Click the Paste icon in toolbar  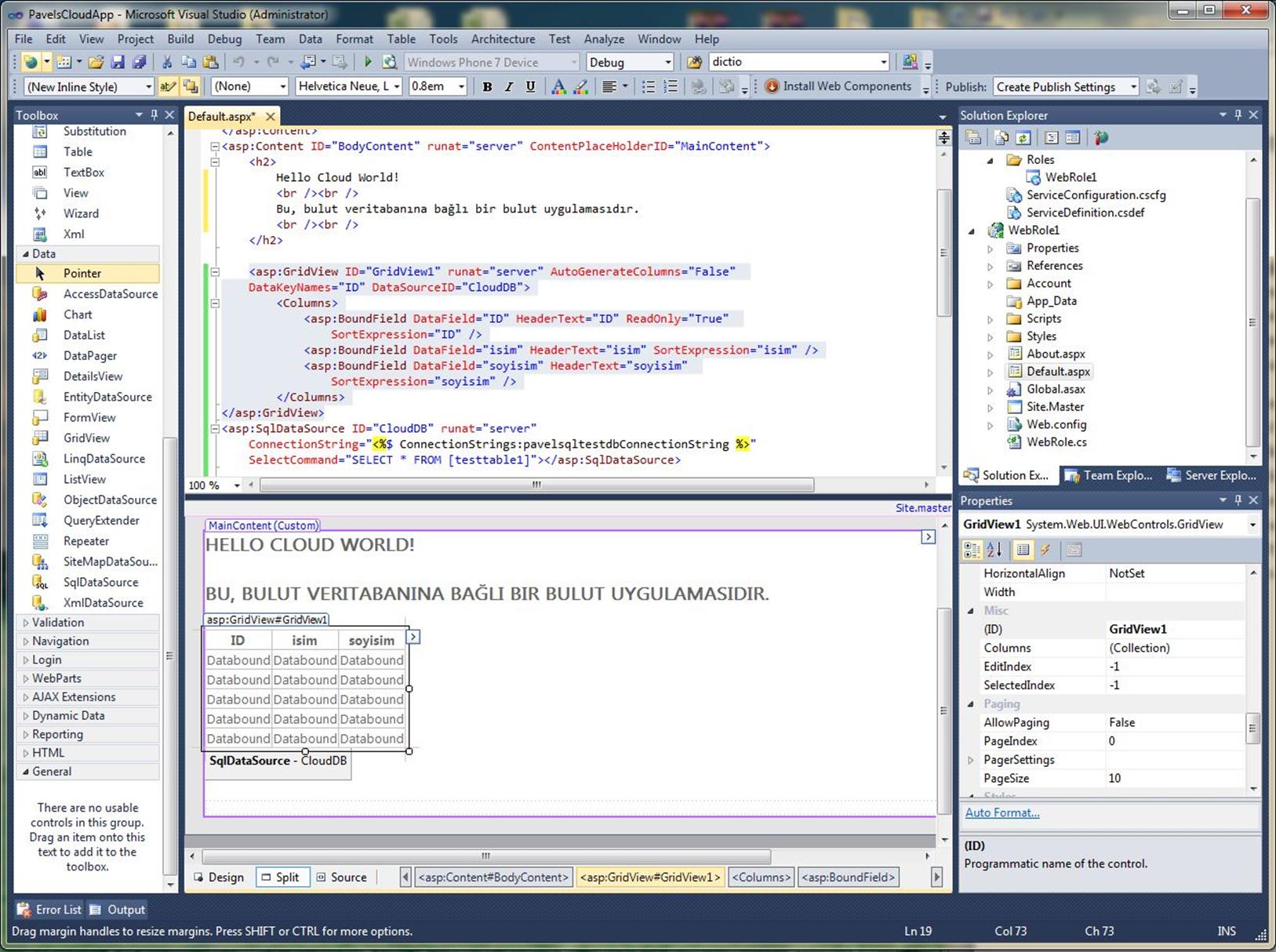coord(210,62)
